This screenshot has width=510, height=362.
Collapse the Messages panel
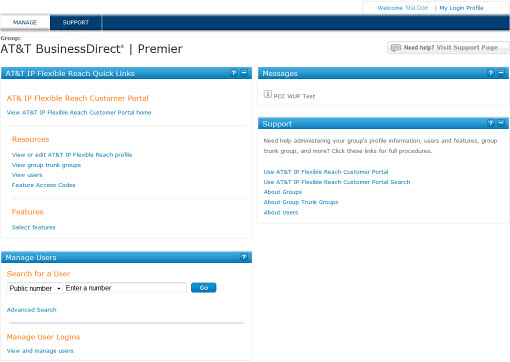501,73
